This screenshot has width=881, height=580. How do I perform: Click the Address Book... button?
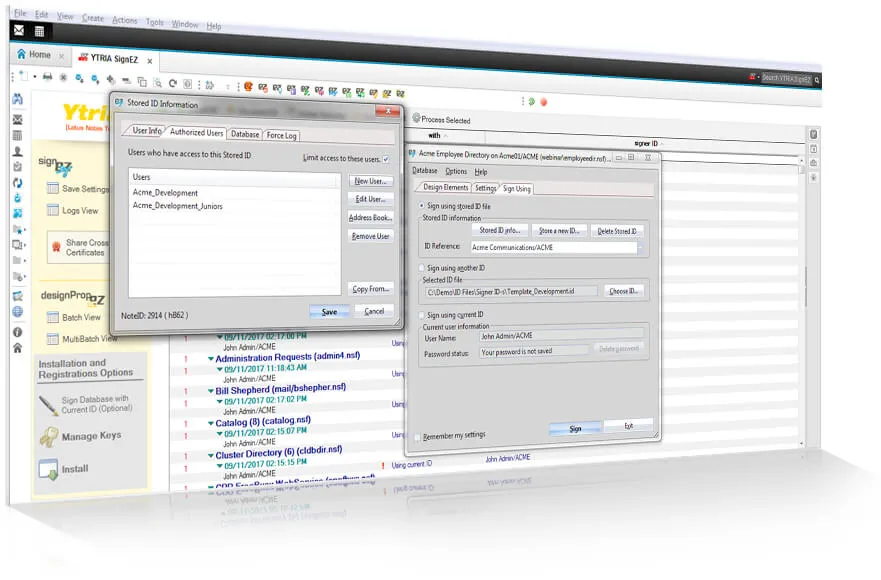click(370, 218)
